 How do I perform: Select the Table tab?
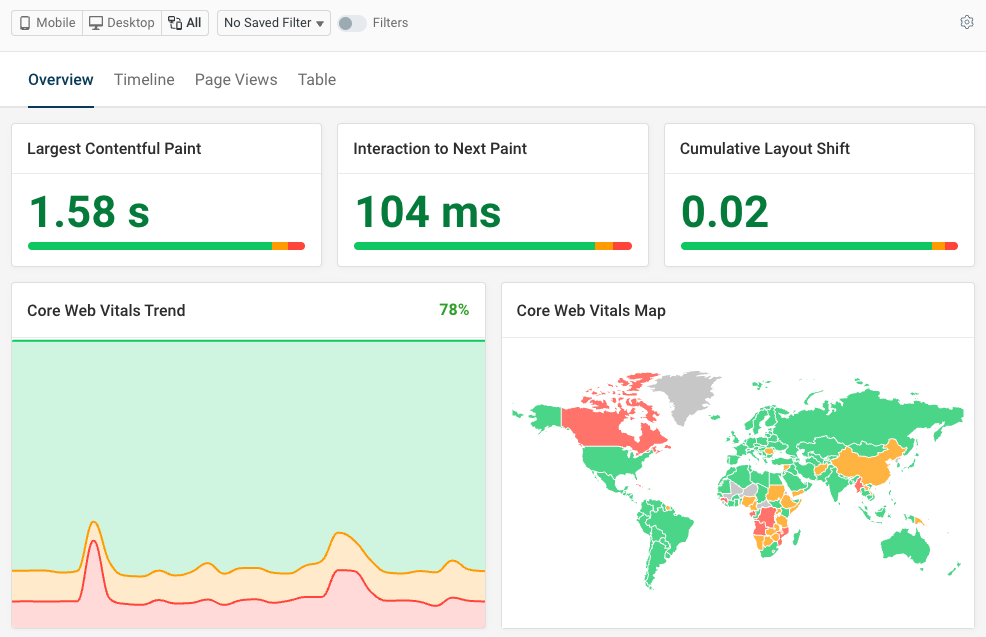click(316, 79)
